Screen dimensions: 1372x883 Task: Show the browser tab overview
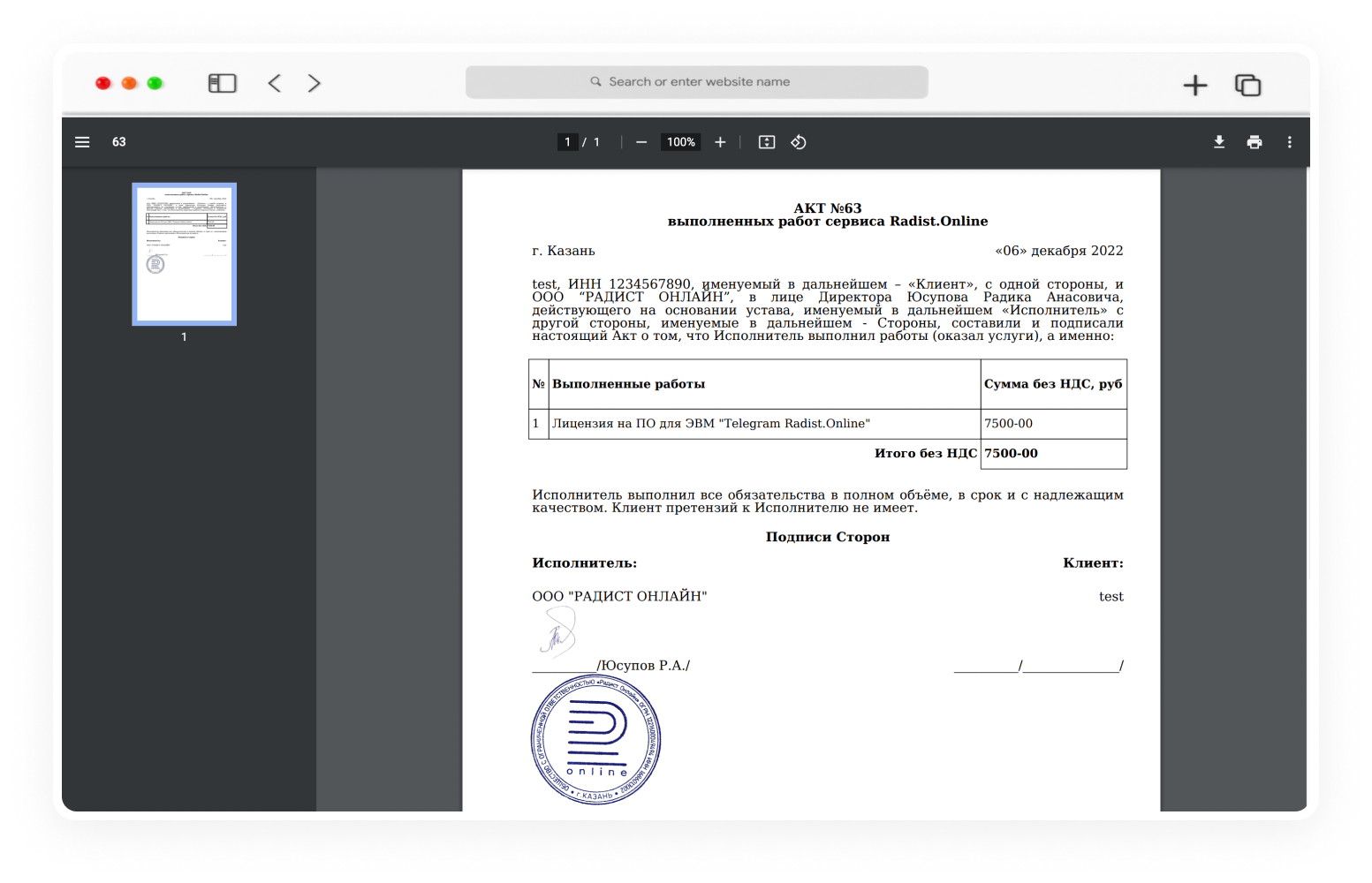[1247, 85]
